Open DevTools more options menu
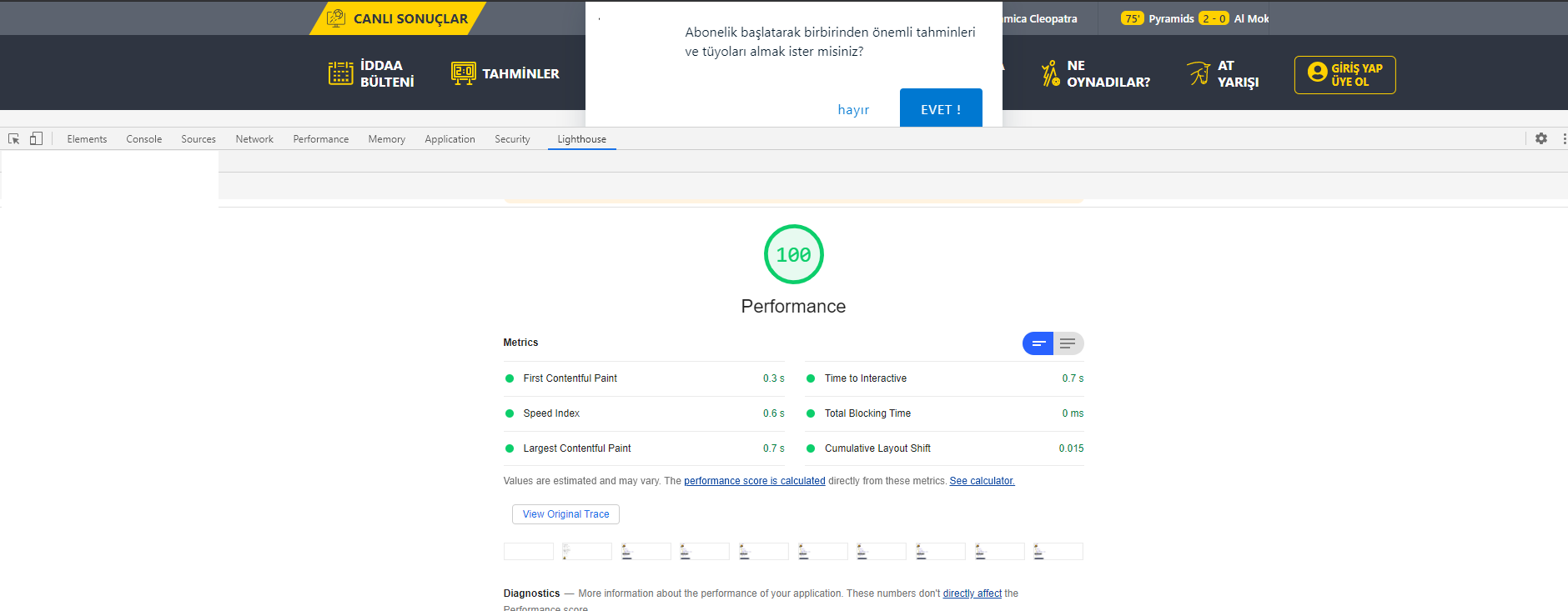The image size is (1568, 611). point(1564,138)
